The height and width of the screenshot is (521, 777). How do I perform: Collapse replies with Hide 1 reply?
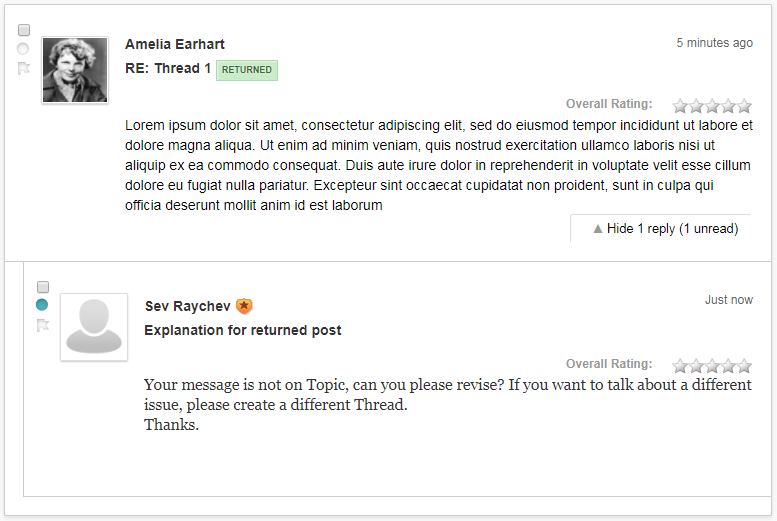pos(665,229)
